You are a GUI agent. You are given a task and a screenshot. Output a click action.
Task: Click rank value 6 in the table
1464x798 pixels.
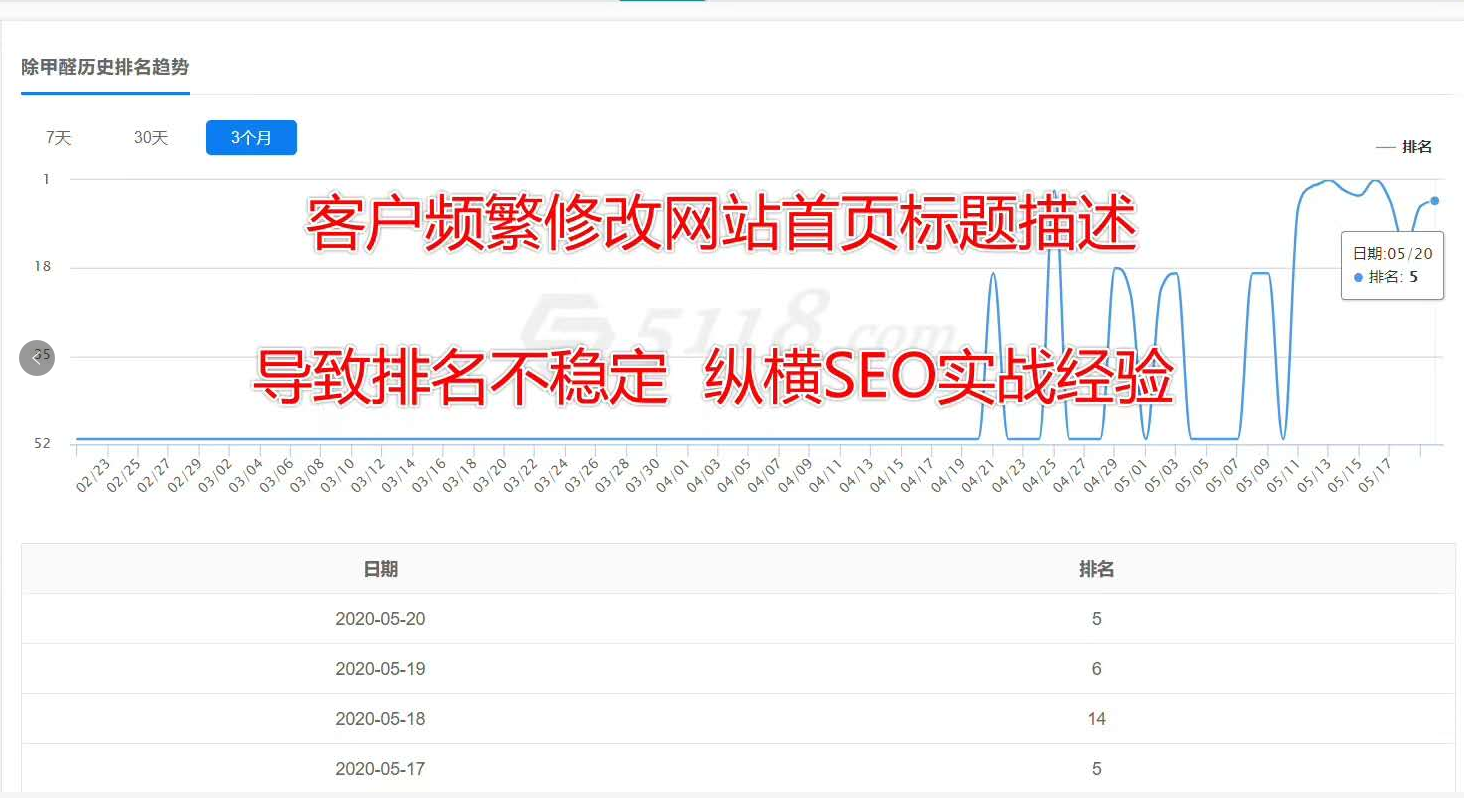1096,669
